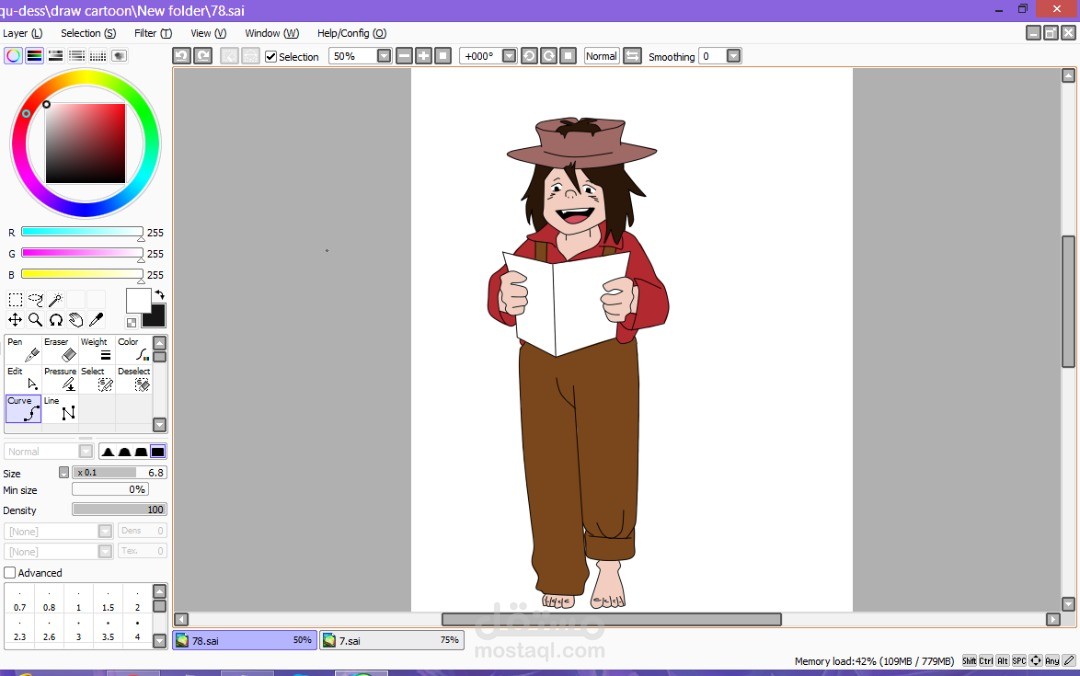Click the Density slider bar
Viewport: 1080px width, 676px height.
pyautogui.click(x=119, y=510)
